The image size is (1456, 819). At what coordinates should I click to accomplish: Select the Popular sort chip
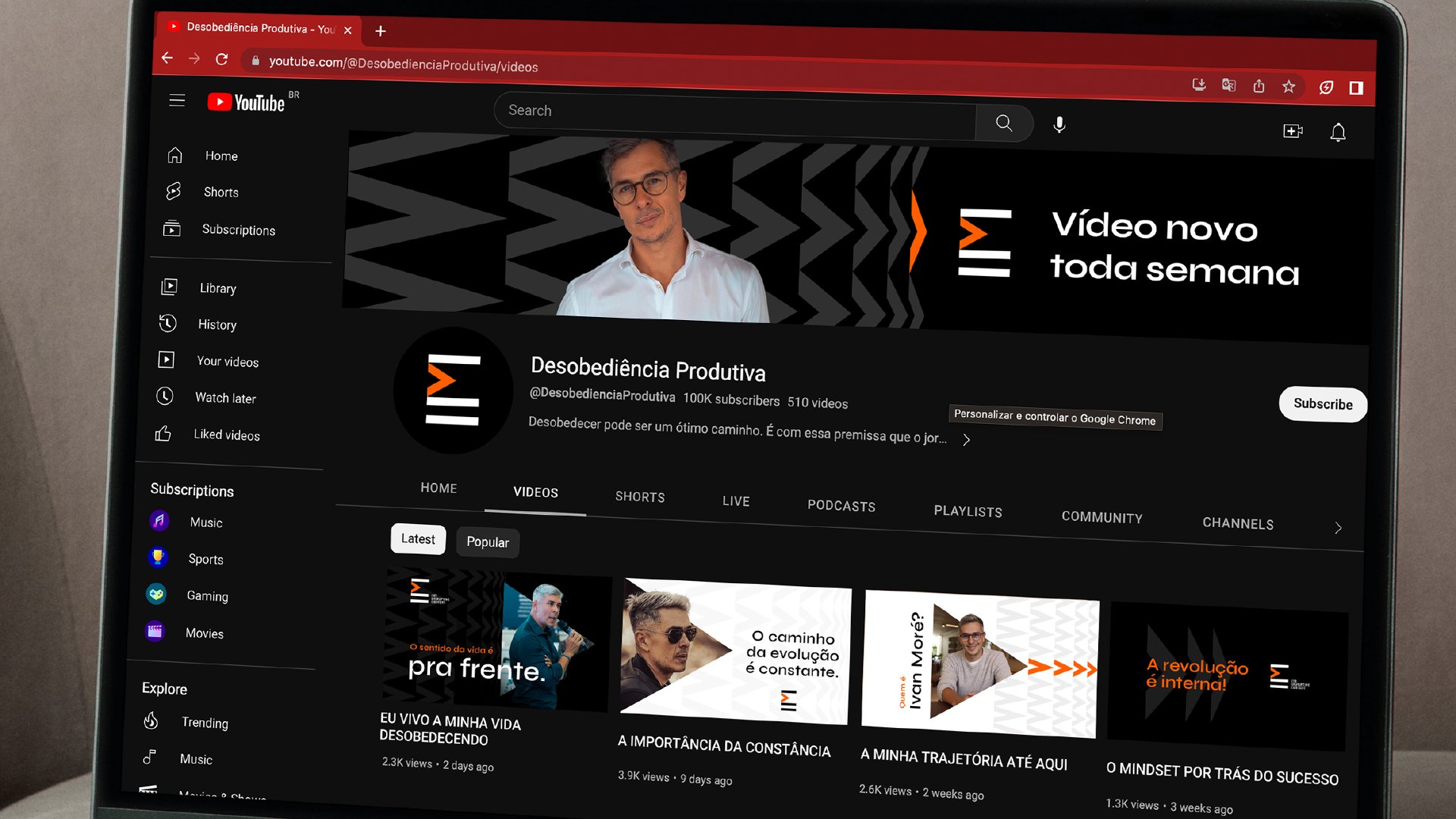point(488,542)
